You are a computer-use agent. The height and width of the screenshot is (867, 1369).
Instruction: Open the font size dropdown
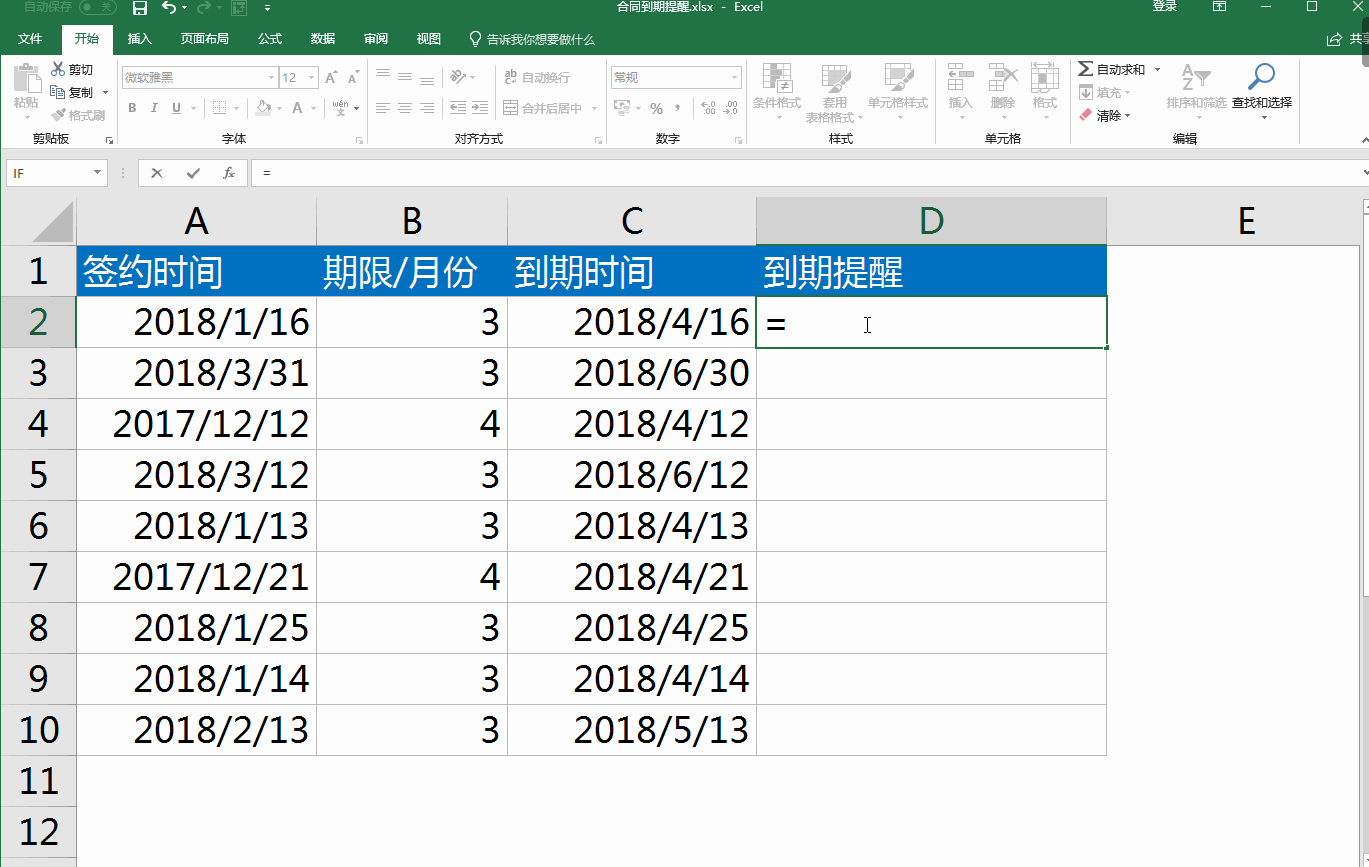(x=312, y=77)
